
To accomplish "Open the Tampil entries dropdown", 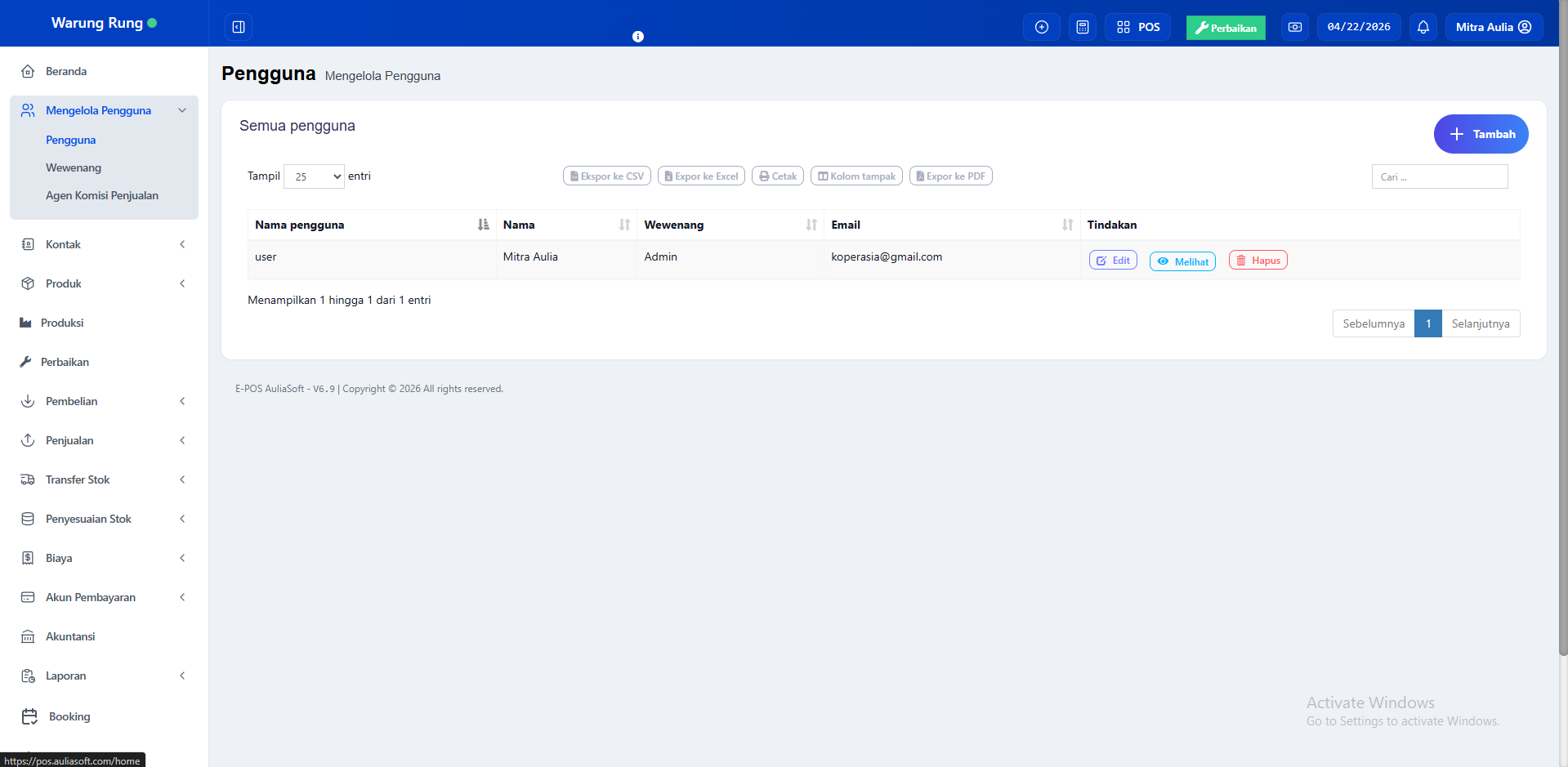I will [314, 176].
